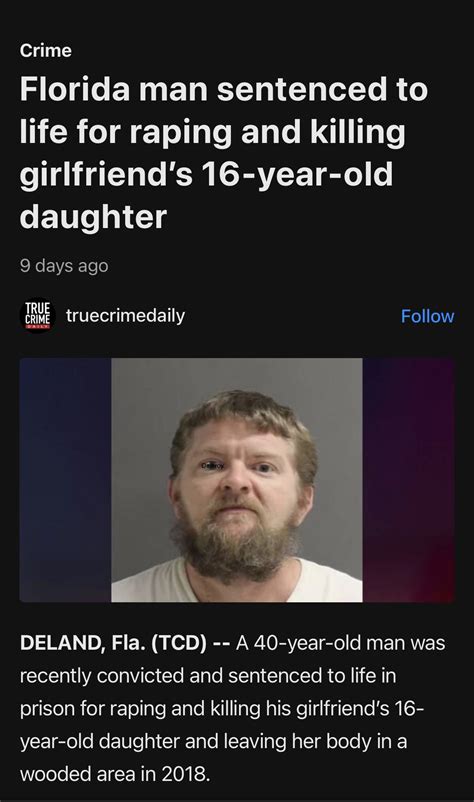
Task: Tap the blurred red area right of mugshot
Action: [408, 480]
